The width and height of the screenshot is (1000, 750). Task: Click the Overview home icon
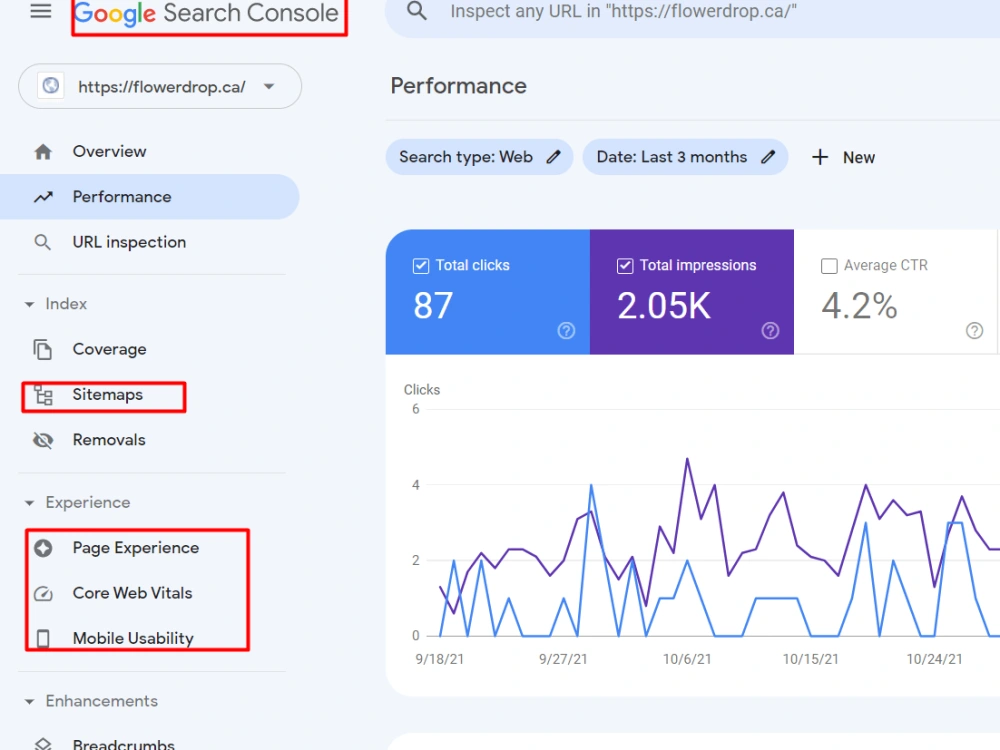43,152
